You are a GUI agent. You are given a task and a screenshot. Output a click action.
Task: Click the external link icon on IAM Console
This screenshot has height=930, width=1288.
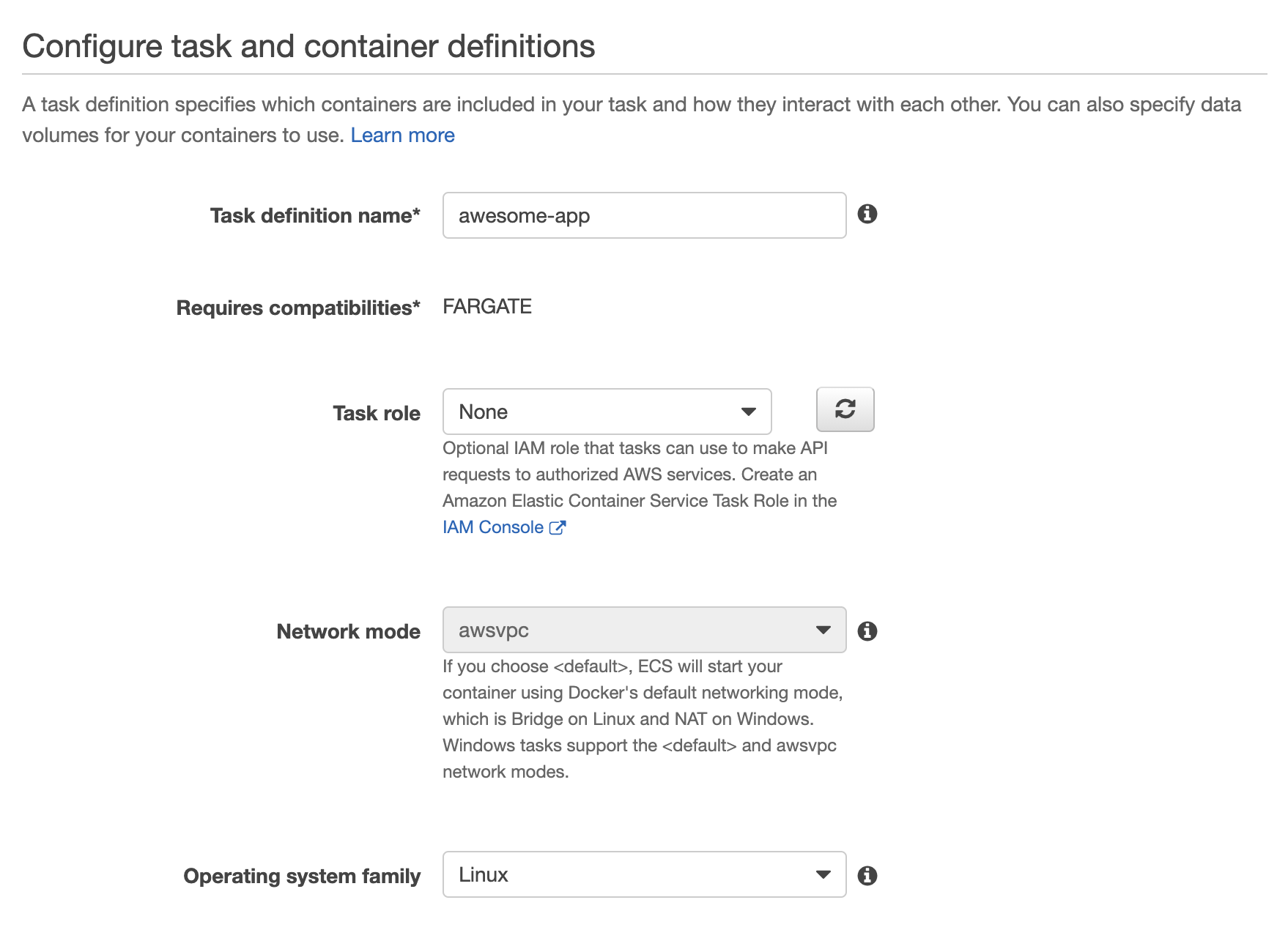click(559, 527)
